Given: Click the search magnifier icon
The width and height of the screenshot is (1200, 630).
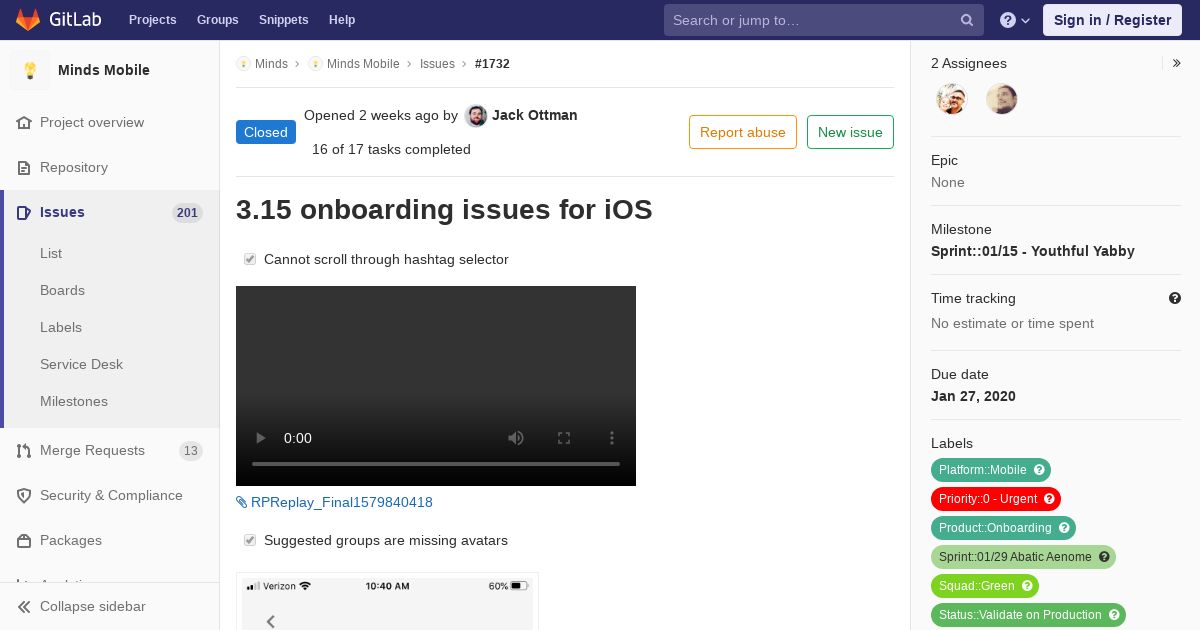Looking at the screenshot, I should (x=967, y=20).
